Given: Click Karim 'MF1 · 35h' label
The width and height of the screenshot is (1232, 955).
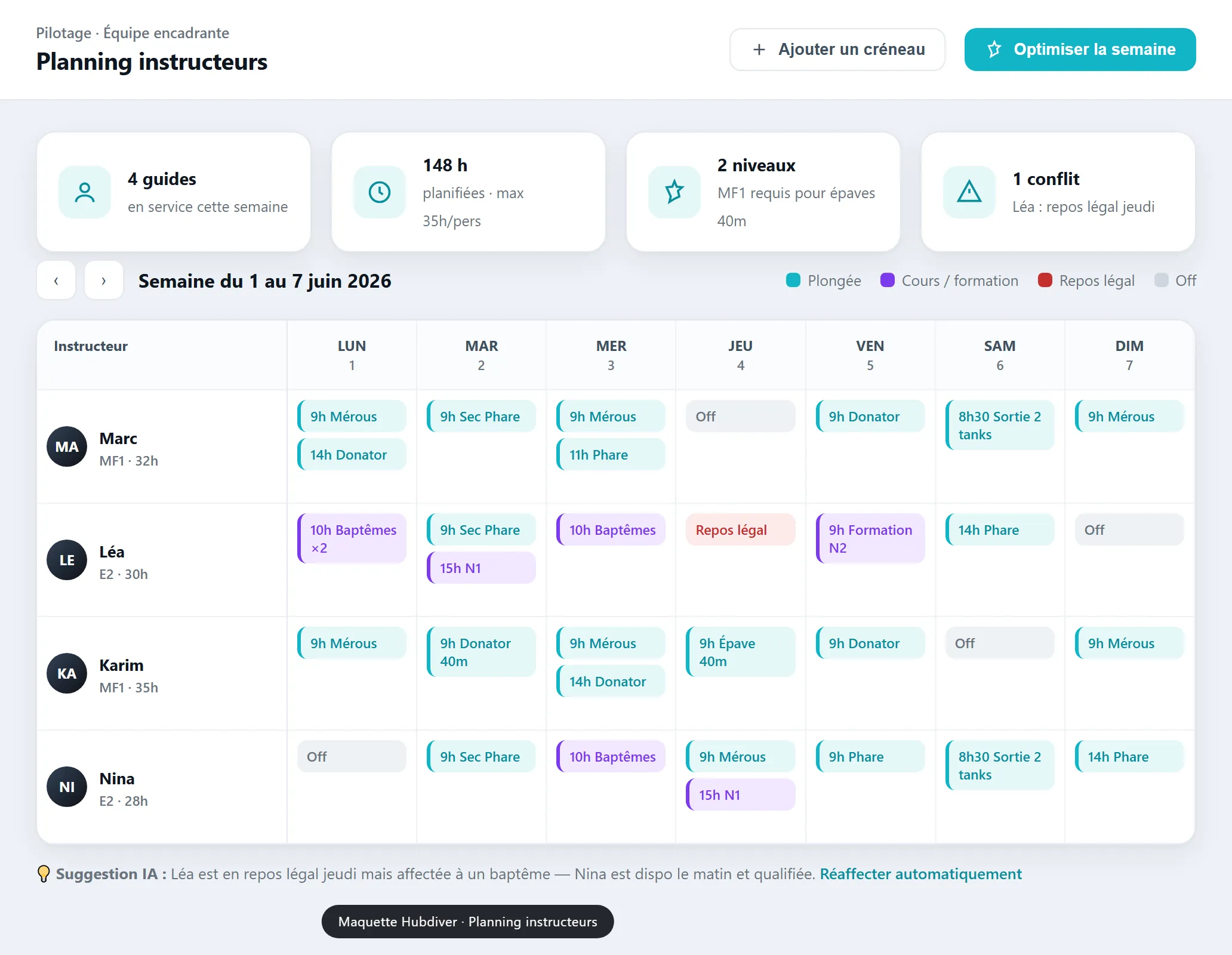Looking at the screenshot, I should coord(129,688).
